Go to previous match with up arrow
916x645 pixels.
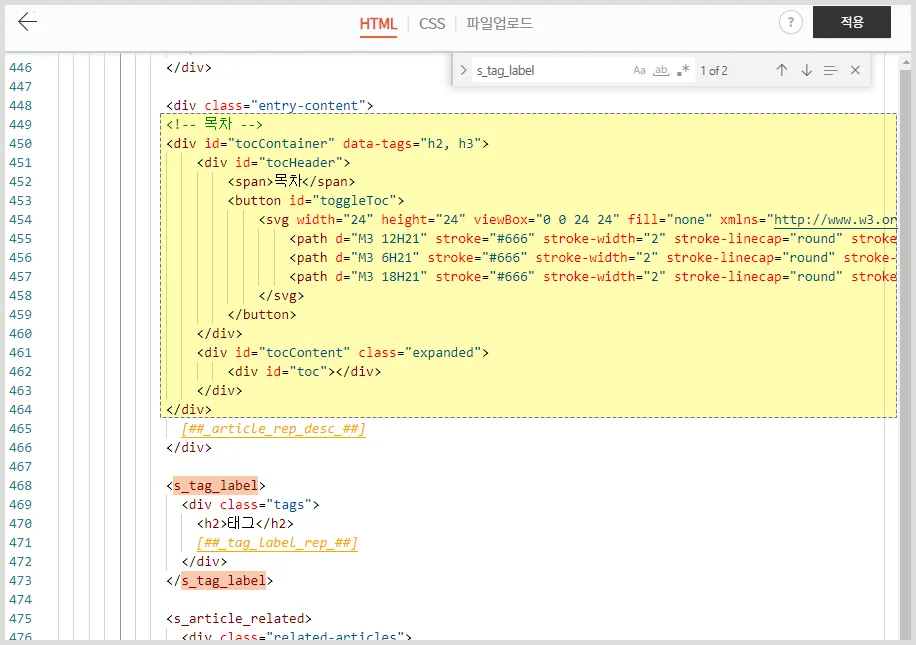(782, 71)
